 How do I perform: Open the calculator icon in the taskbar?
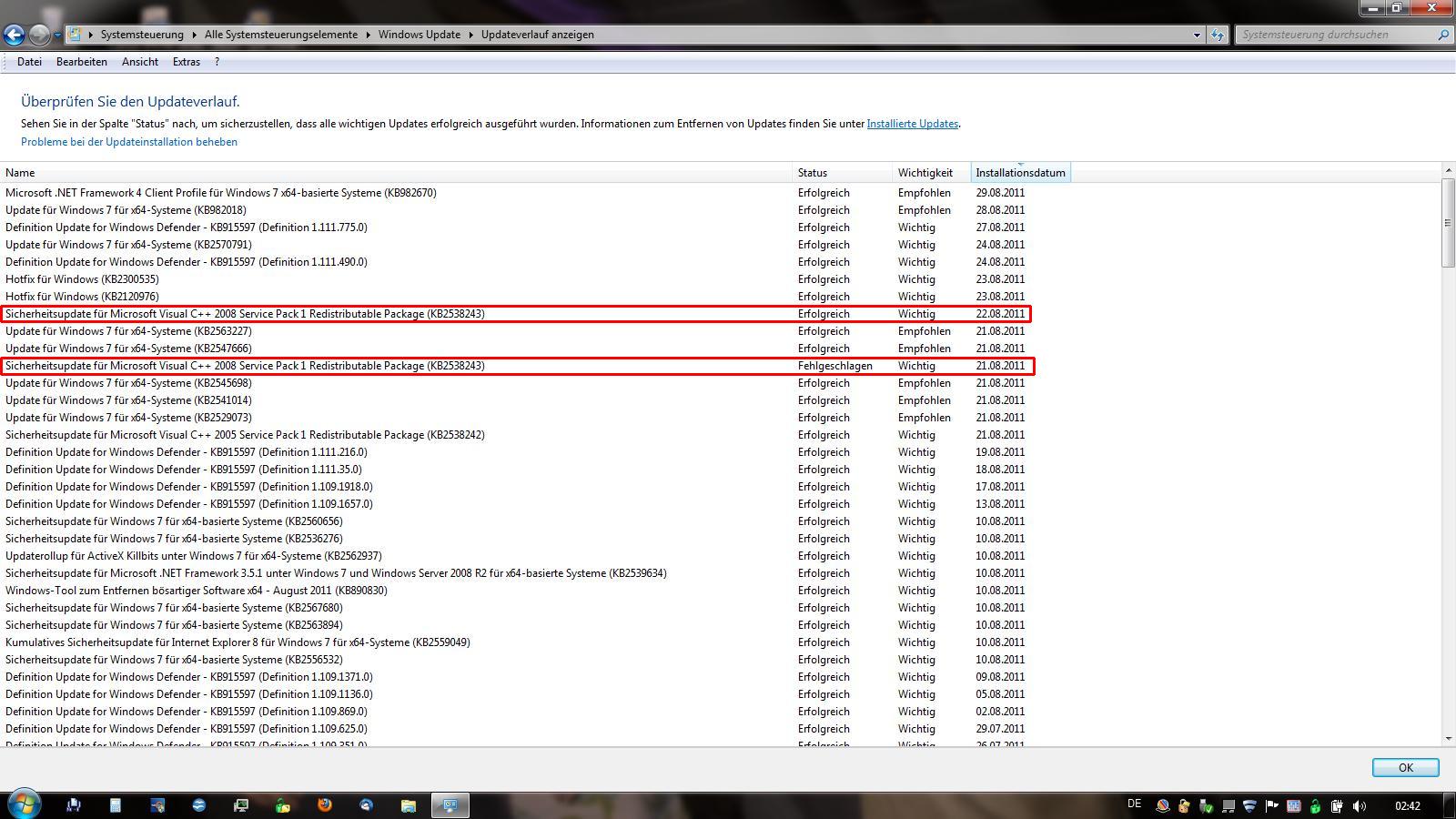pos(116,805)
